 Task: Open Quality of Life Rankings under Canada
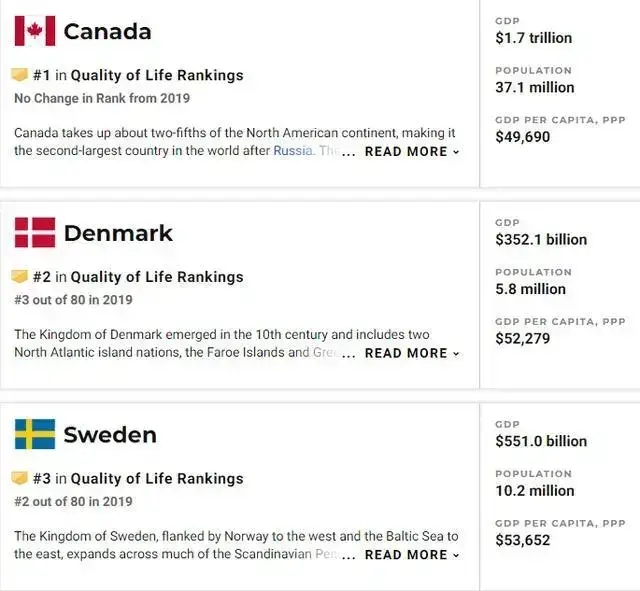coord(157,76)
